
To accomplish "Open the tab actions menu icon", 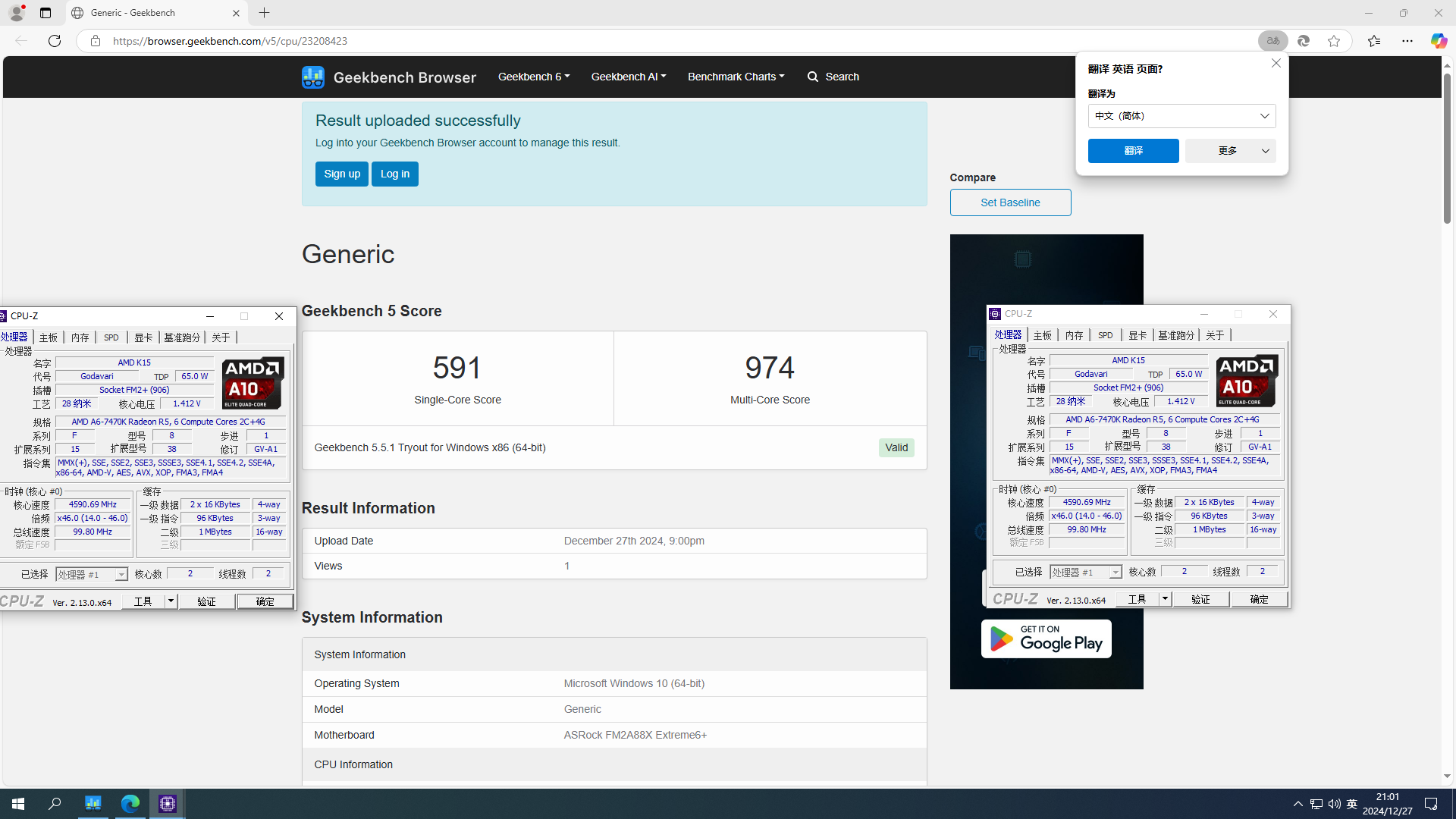I will (x=45, y=13).
